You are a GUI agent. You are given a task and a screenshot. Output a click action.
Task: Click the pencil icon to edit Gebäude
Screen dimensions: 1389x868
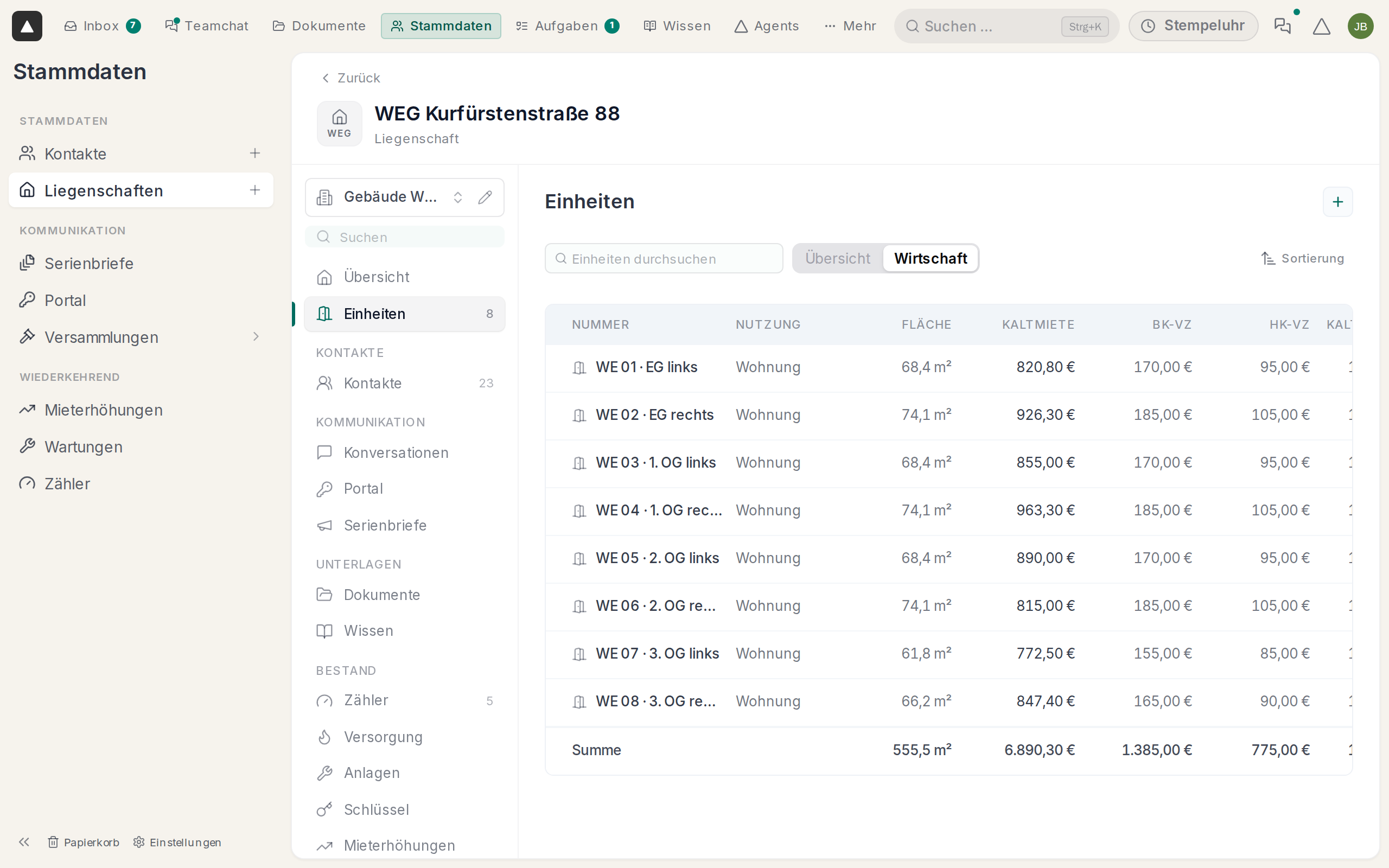point(485,197)
